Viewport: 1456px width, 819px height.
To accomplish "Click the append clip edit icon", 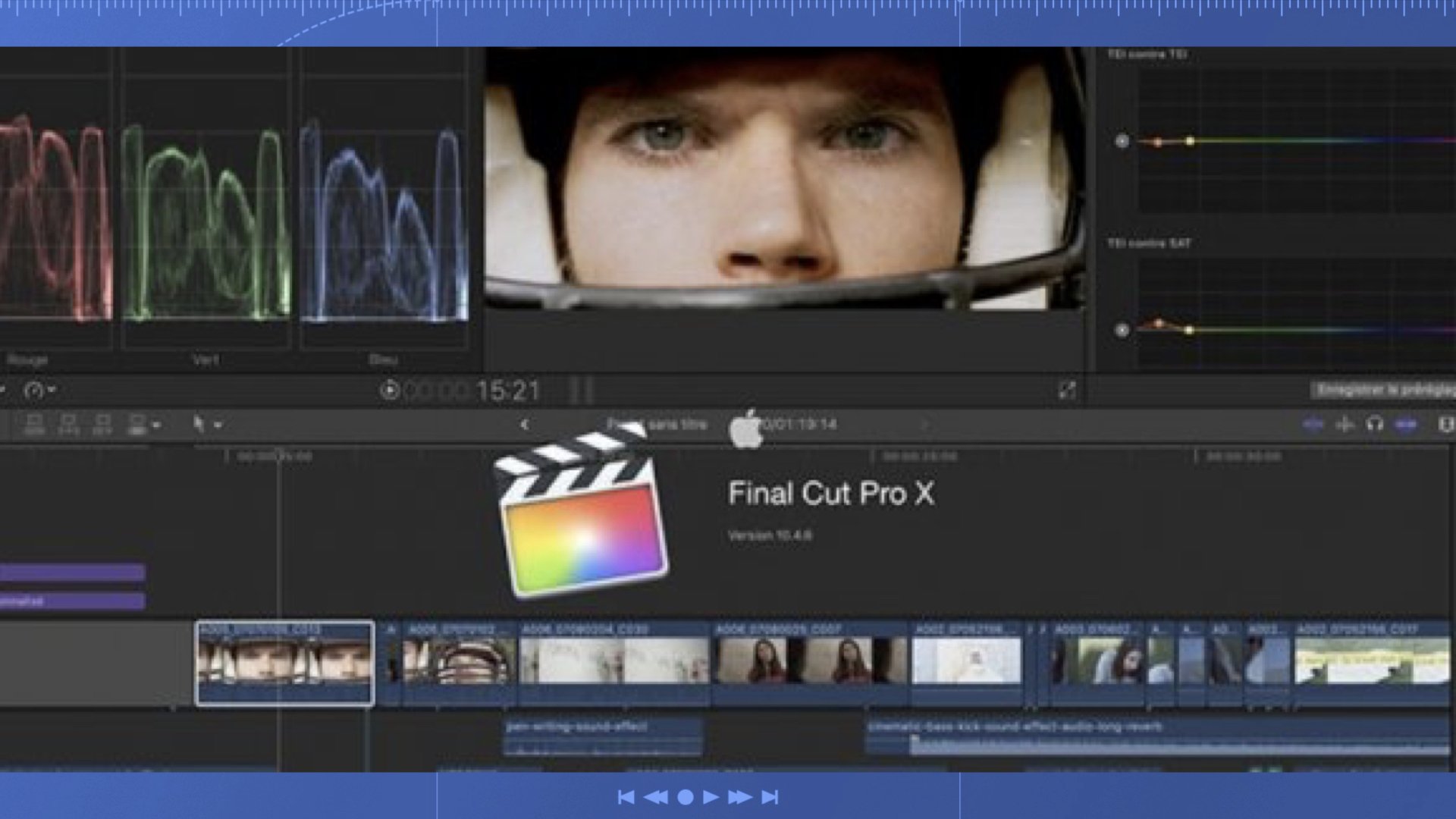I will tap(102, 424).
